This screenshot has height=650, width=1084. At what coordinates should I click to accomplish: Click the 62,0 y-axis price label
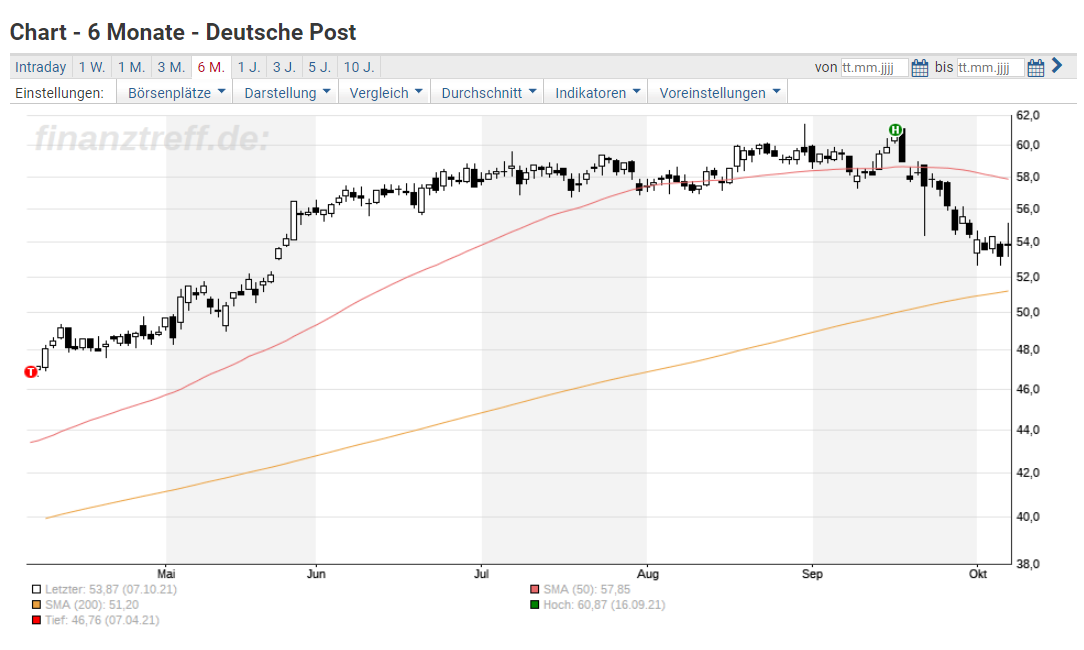(x=1028, y=115)
